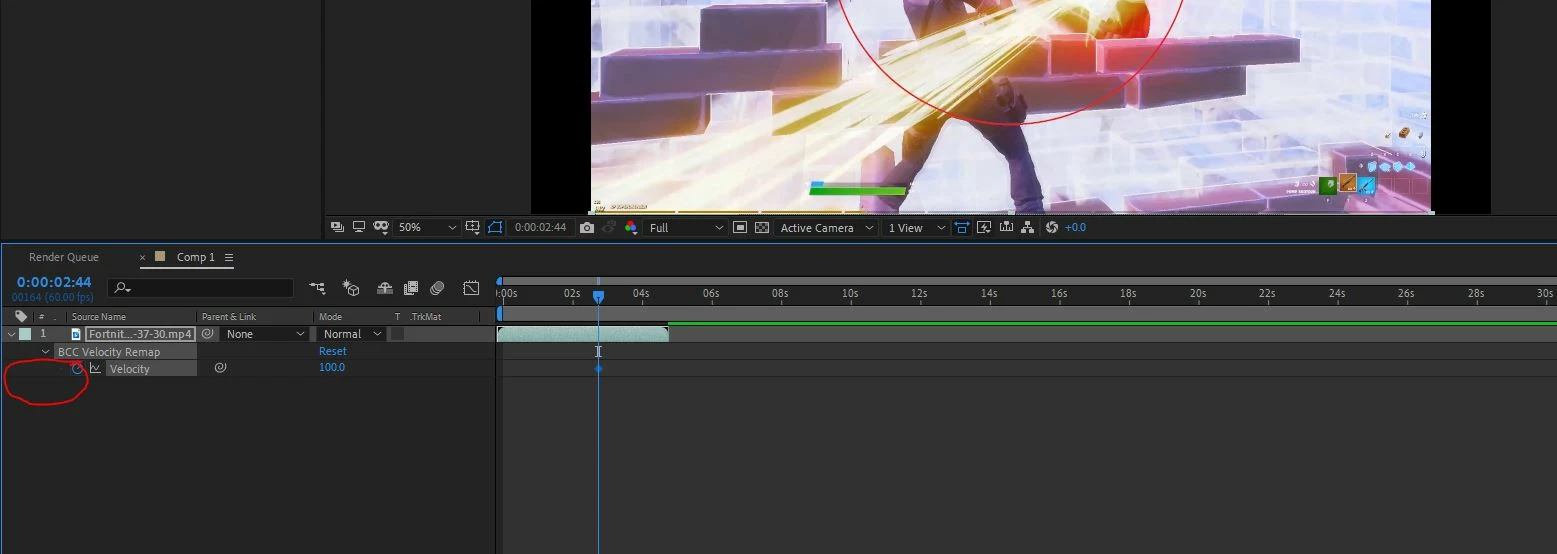The width and height of the screenshot is (1557, 554).
Task: Open the Comp 1 panel menu
Action: pos(229,257)
